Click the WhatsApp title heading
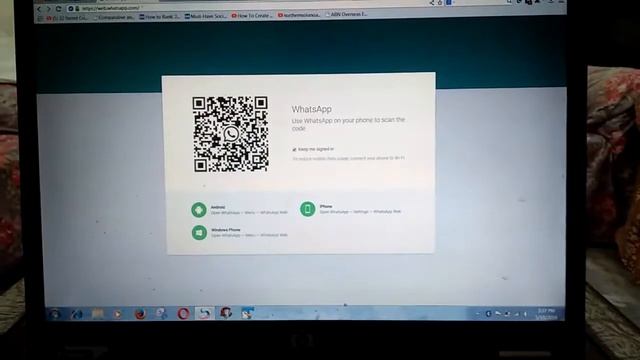Screen dimensions: 640x360 pyautogui.click(x=311, y=109)
